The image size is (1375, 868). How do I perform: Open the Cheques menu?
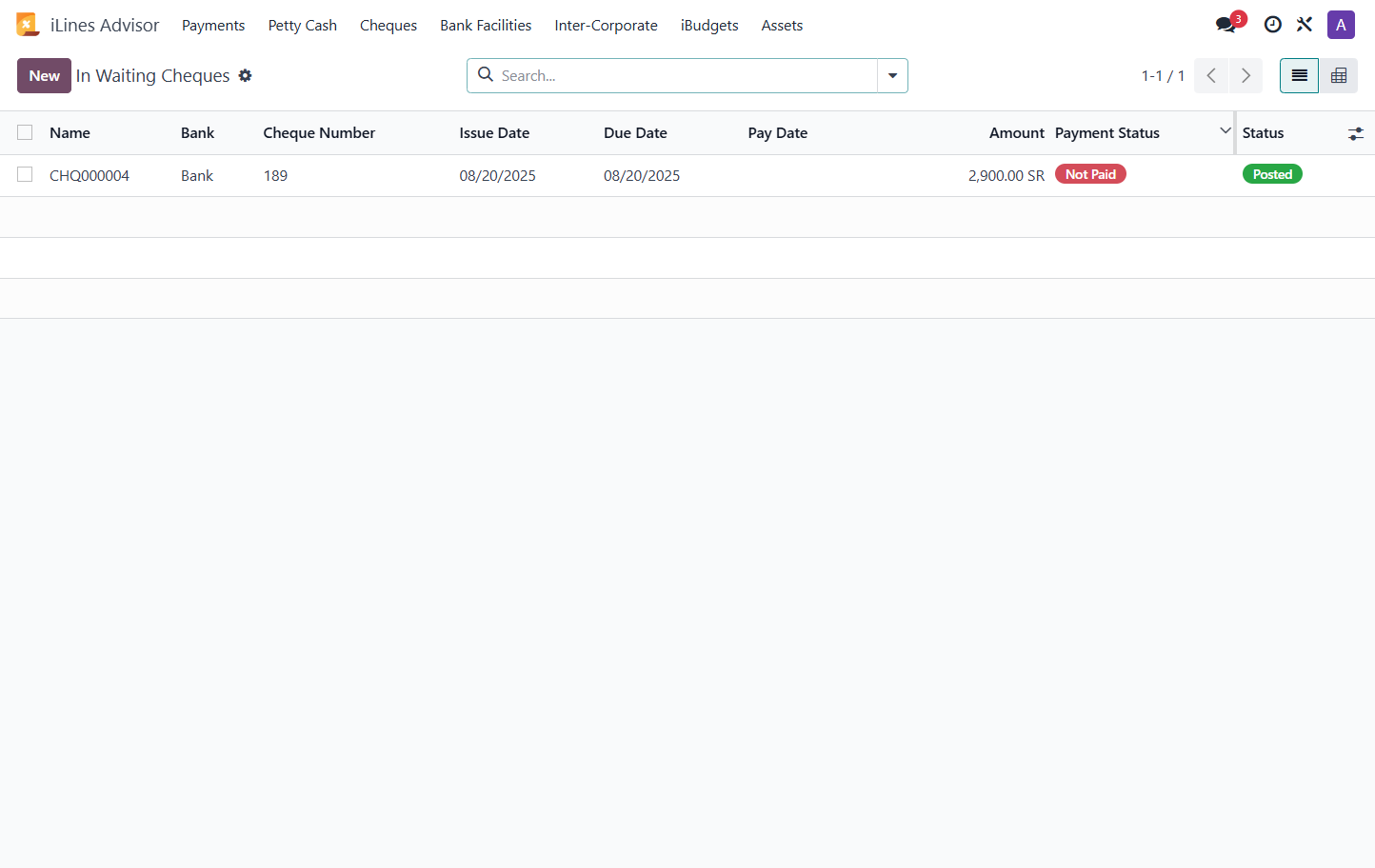coord(389,25)
